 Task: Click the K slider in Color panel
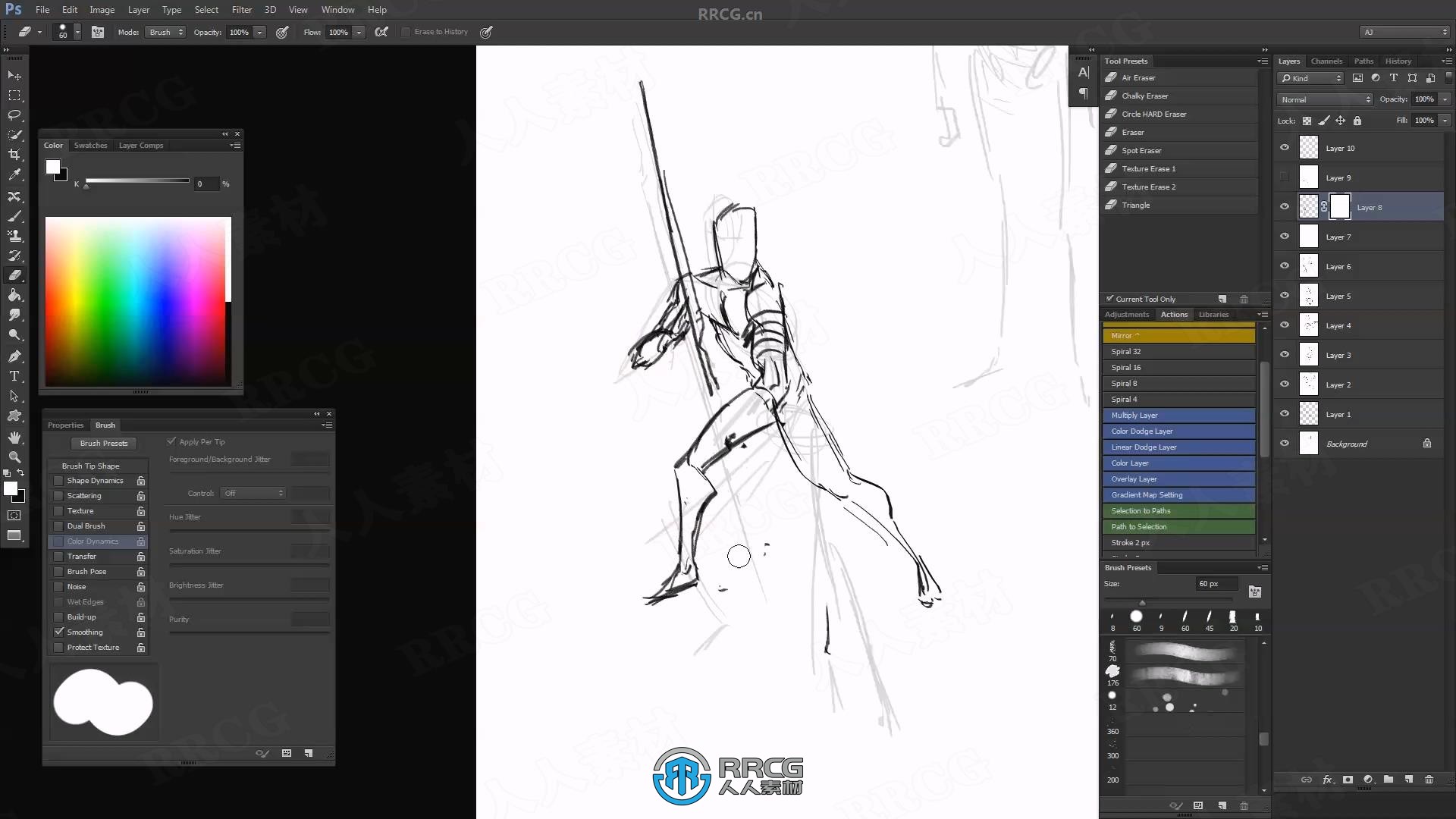[x=137, y=181]
